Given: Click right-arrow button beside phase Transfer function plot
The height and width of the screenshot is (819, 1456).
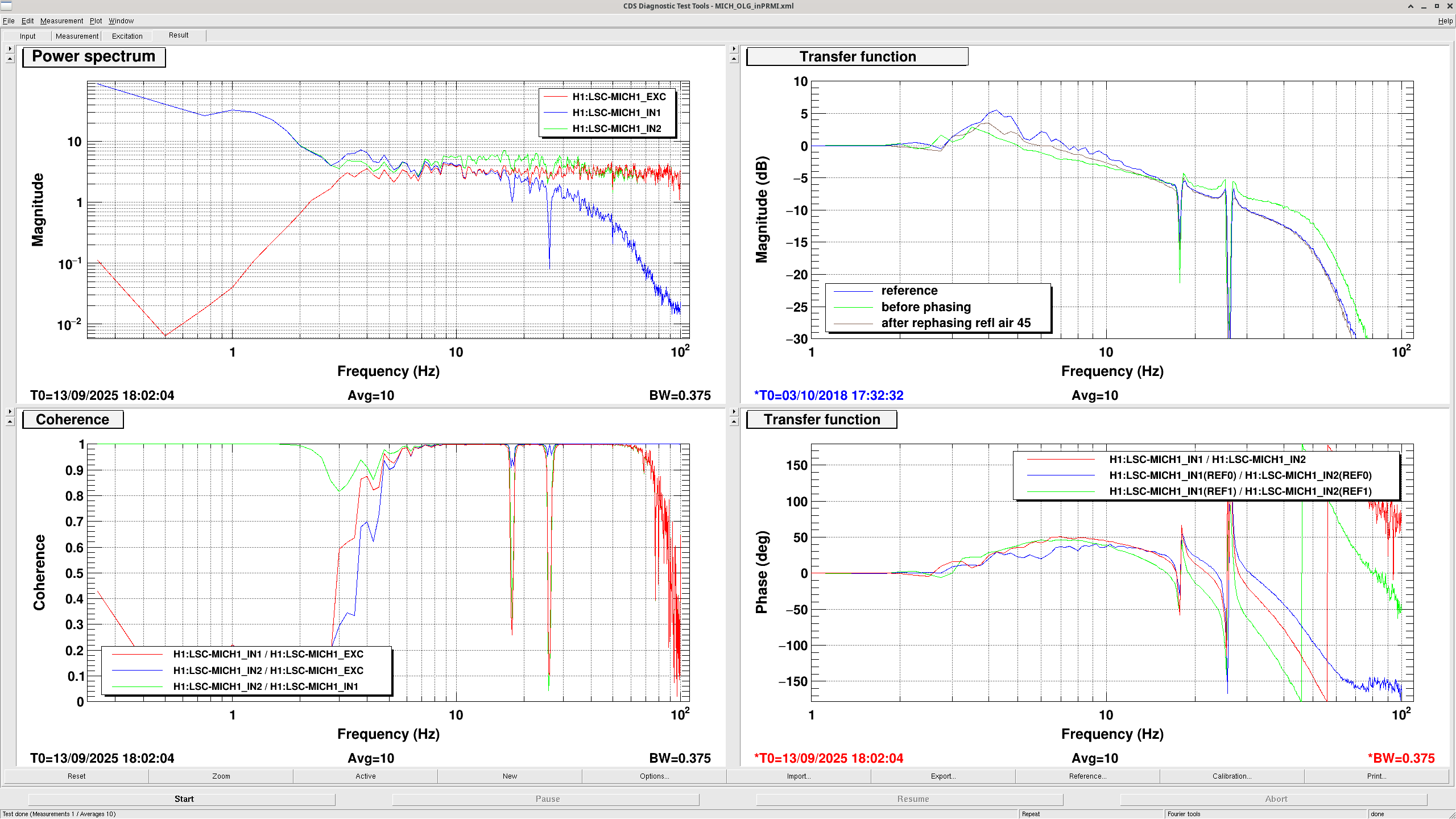Looking at the screenshot, I should pyautogui.click(x=734, y=412).
